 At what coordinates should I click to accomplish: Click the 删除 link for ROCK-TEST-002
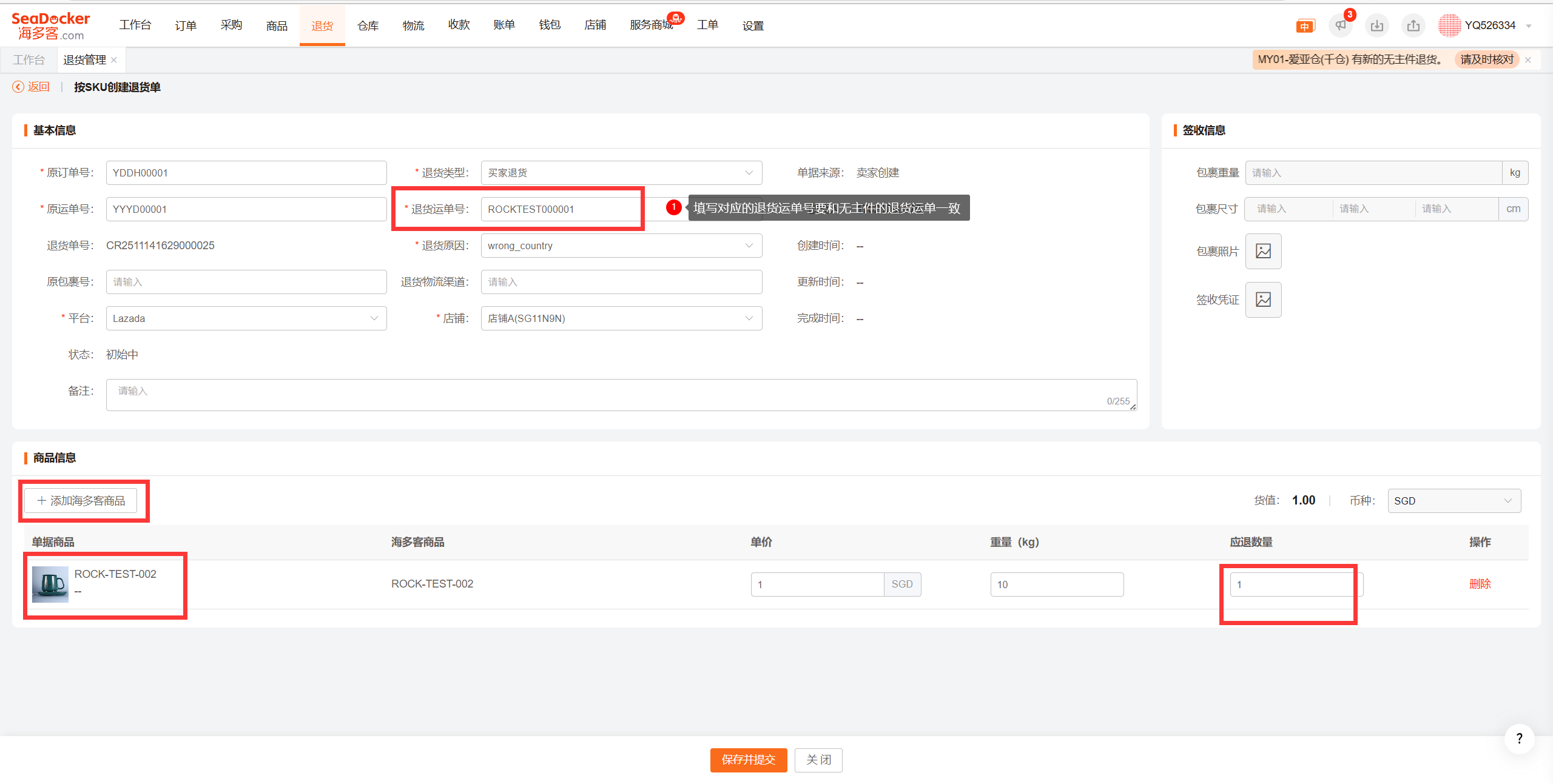(1480, 584)
